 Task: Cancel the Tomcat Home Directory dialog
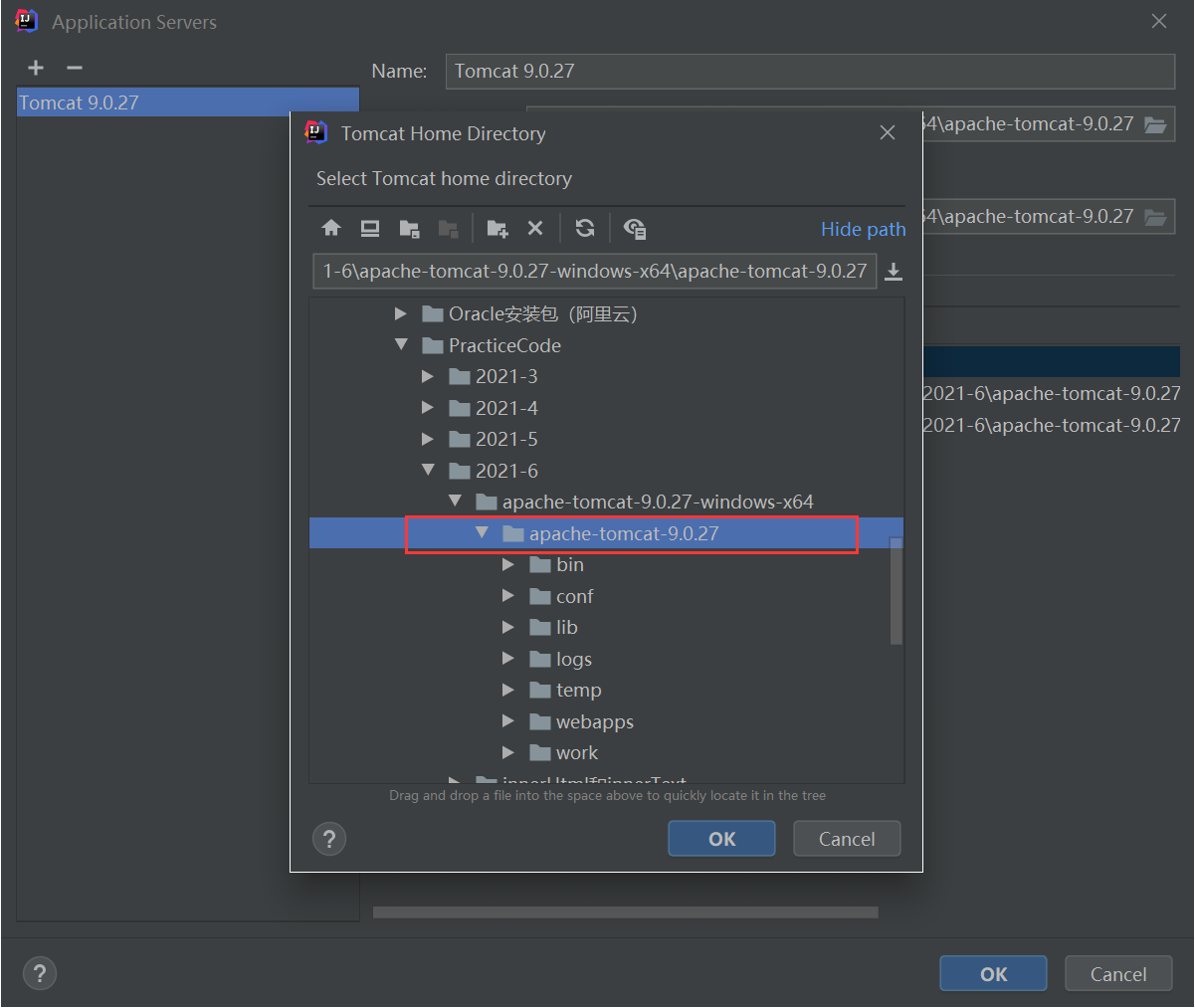tap(847, 839)
